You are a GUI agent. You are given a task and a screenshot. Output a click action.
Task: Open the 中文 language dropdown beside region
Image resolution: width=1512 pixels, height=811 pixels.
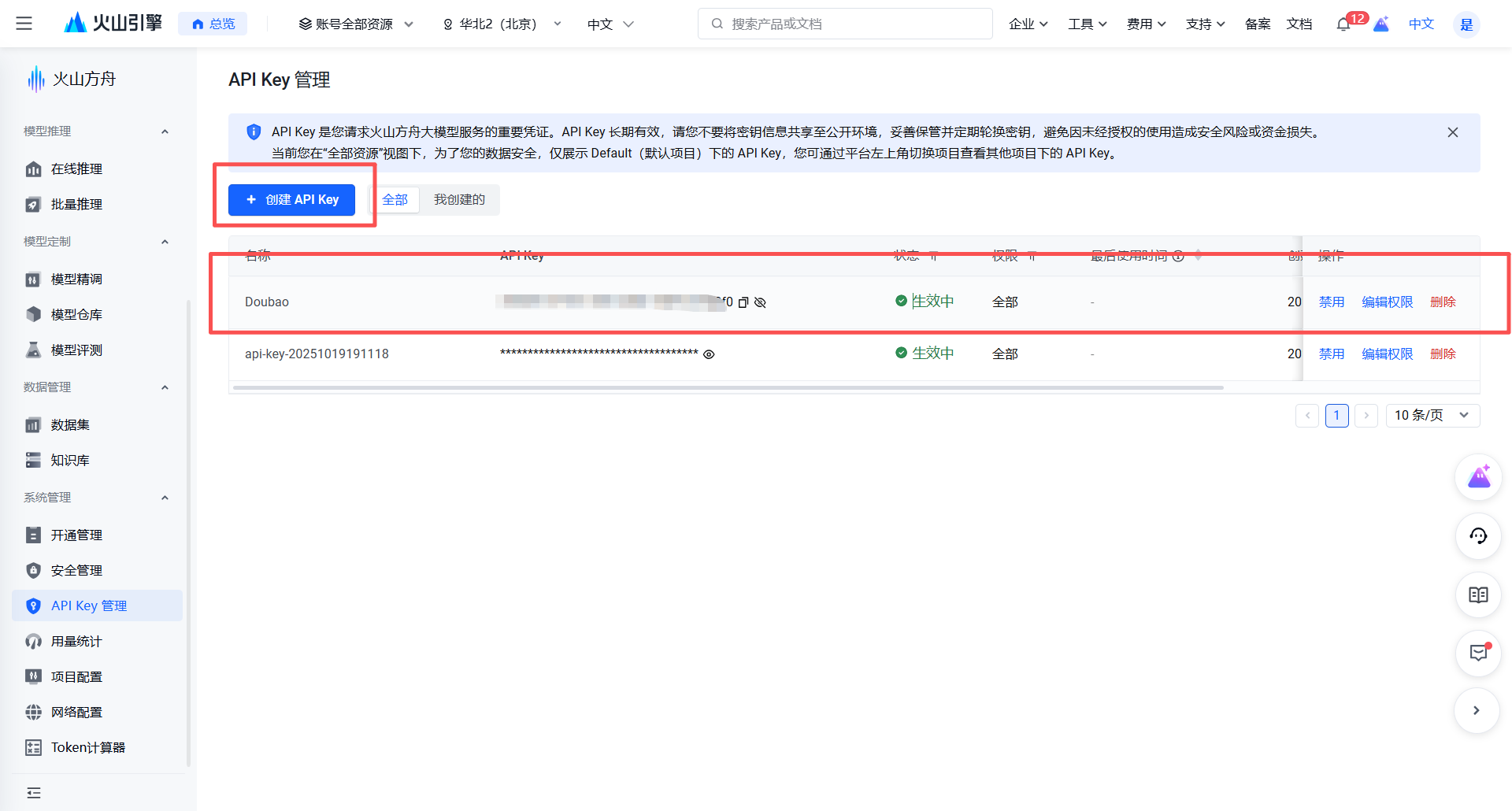click(610, 24)
